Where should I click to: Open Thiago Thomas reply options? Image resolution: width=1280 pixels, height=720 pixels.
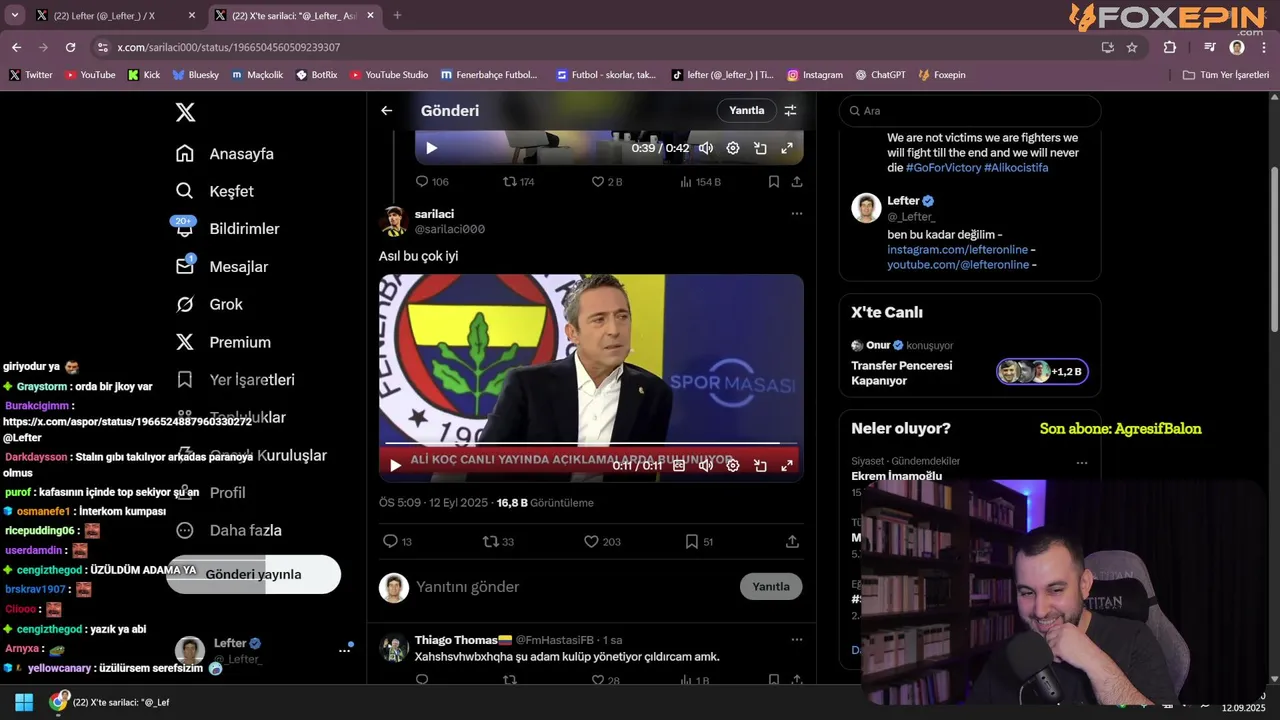(x=797, y=640)
